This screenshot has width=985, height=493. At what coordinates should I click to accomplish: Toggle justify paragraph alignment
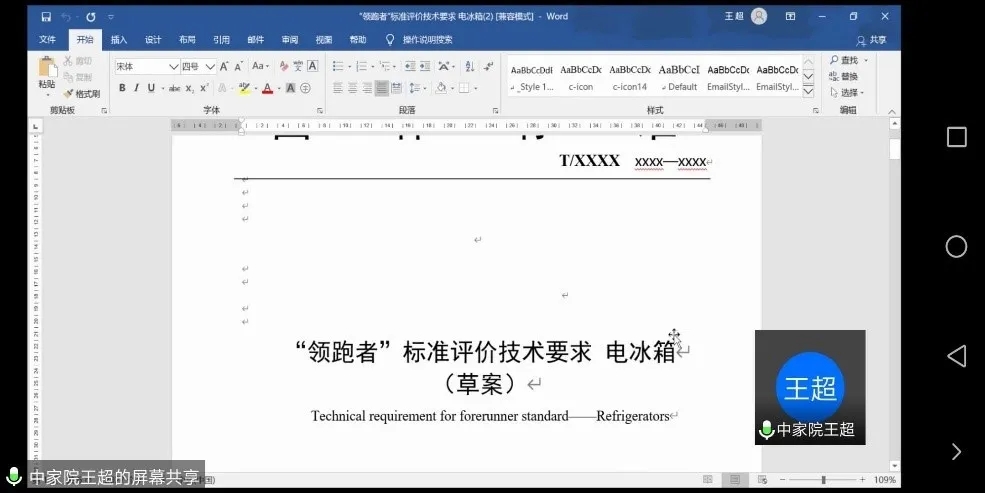(x=382, y=88)
